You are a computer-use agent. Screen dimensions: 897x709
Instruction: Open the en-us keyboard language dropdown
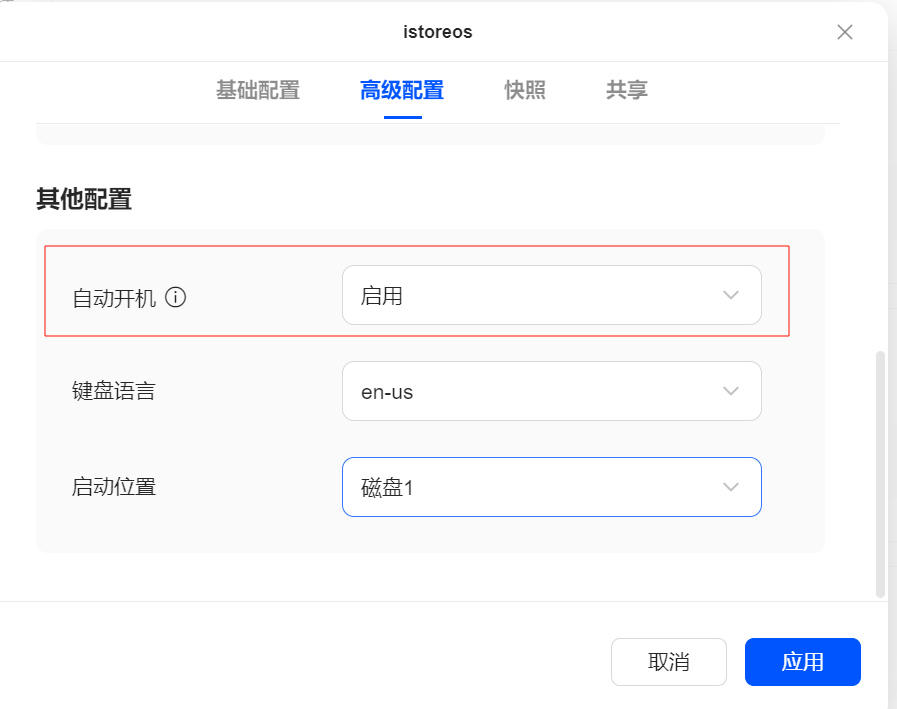coord(551,391)
